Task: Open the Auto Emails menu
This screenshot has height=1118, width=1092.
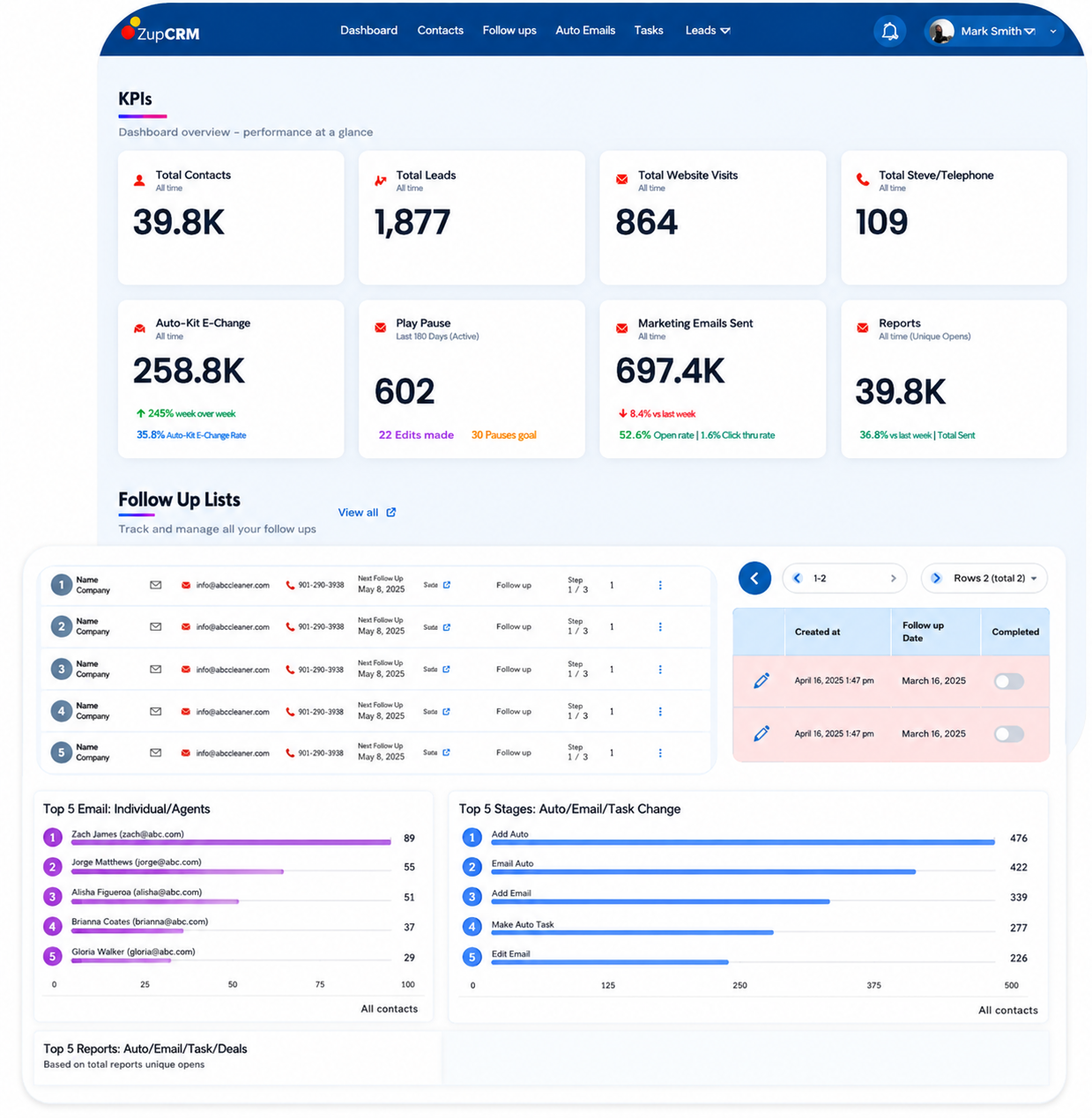Action: click(585, 30)
